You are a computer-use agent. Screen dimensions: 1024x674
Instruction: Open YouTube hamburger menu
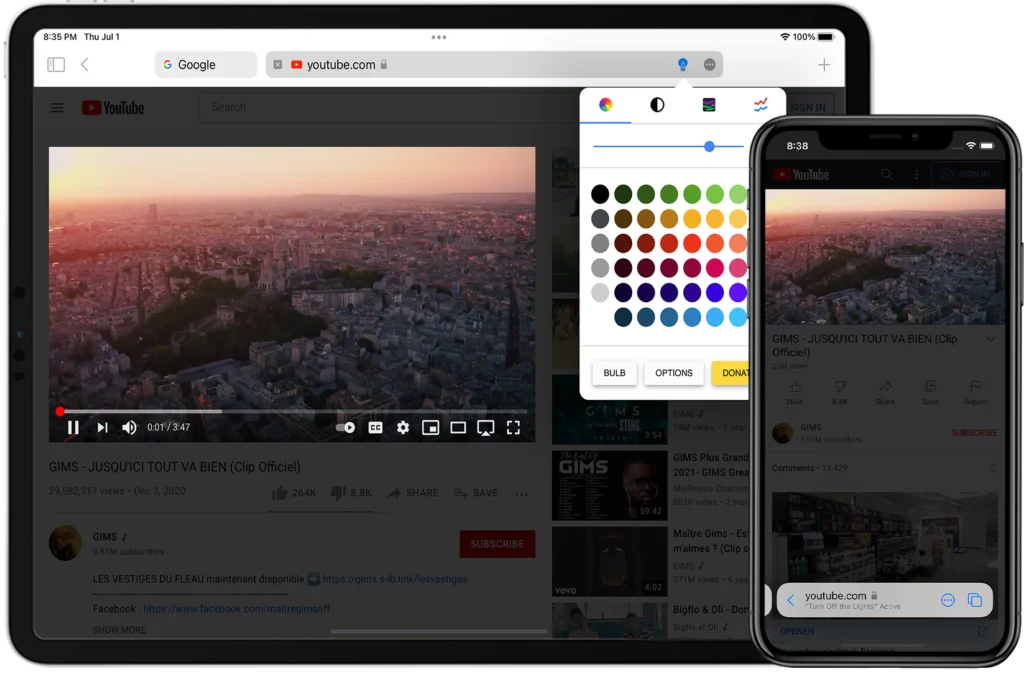58,108
